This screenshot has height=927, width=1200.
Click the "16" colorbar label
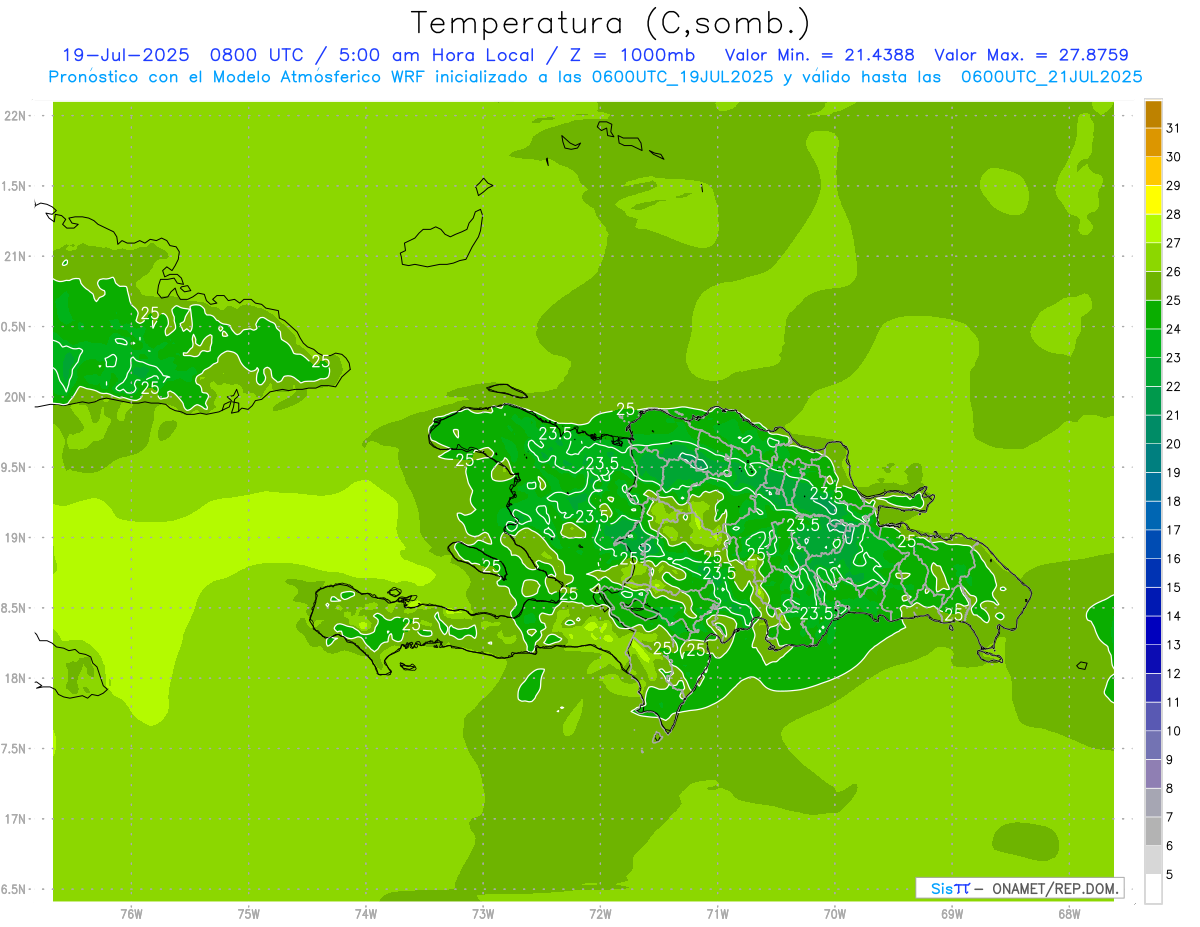click(1174, 559)
